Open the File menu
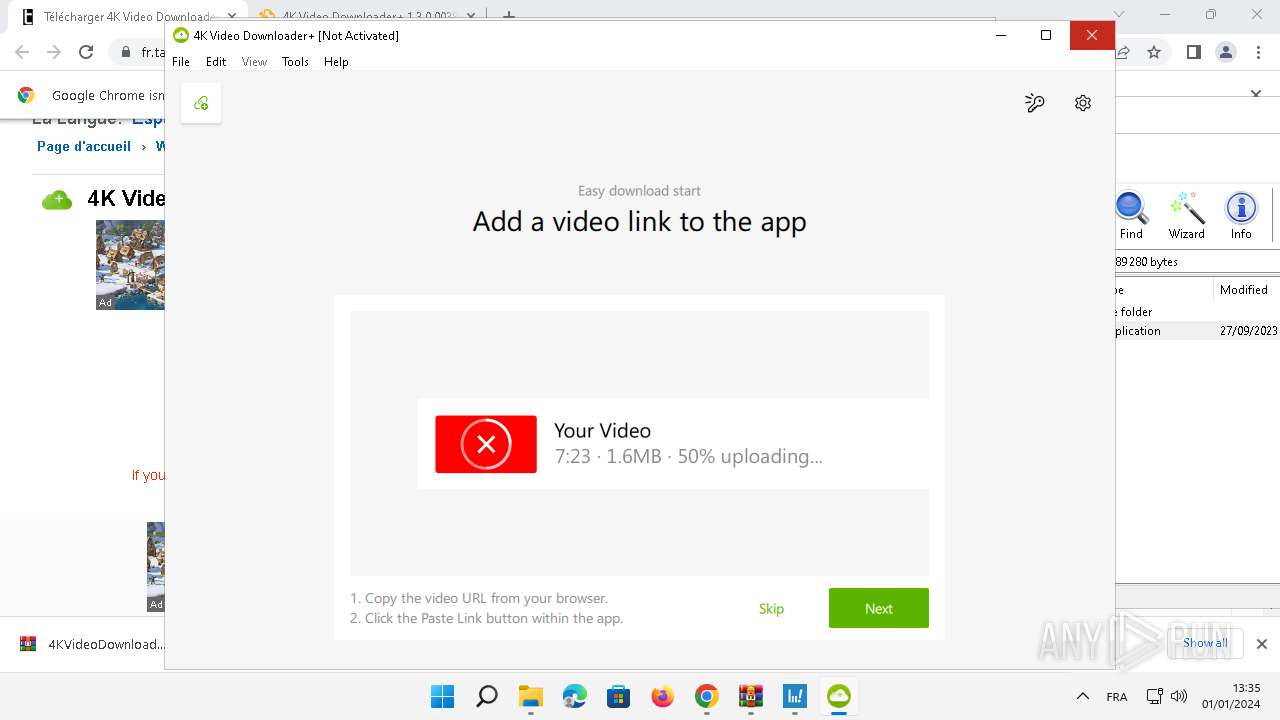Image resolution: width=1280 pixels, height=720 pixels. 181,62
